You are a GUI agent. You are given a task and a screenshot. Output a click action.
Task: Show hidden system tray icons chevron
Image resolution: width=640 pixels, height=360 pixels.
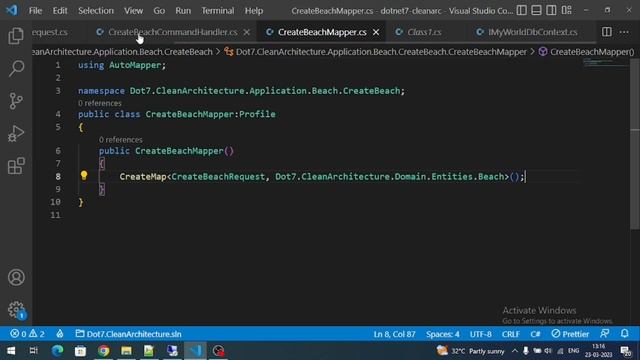[x=514, y=351]
